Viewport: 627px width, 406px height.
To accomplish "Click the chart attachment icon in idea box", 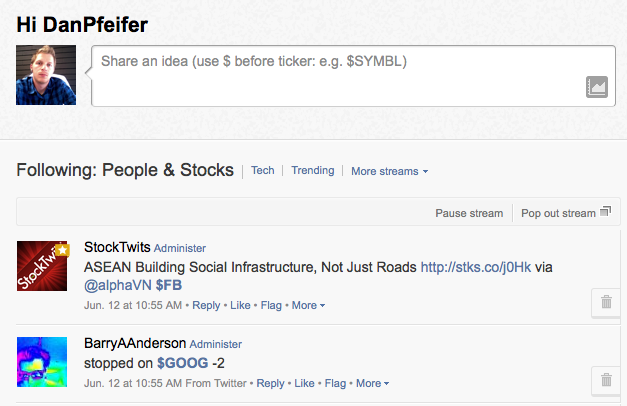I will click(597, 87).
